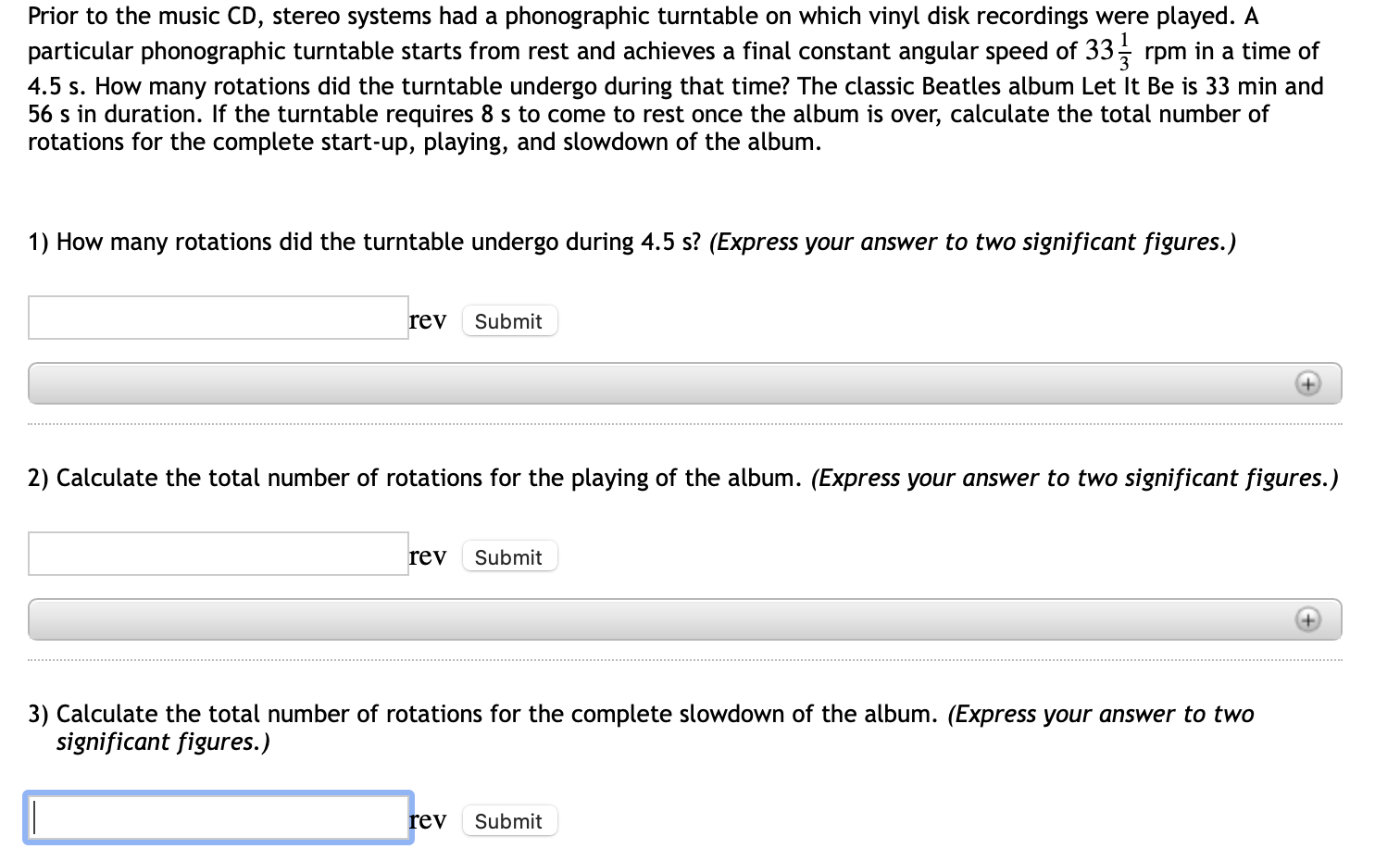Submit the answer for question 3

point(508,820)
